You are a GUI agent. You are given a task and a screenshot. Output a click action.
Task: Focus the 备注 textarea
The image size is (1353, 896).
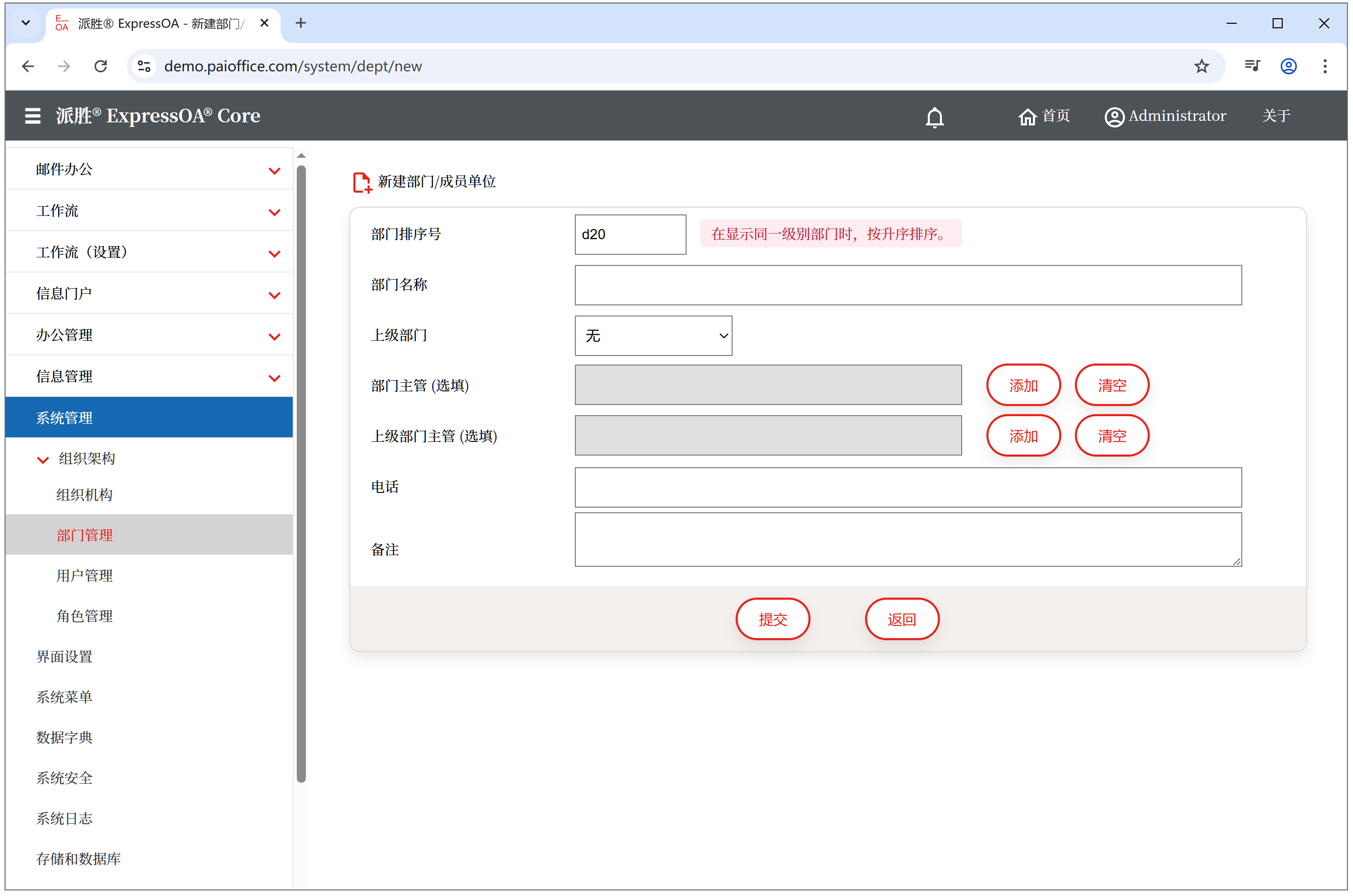point(908,539)
